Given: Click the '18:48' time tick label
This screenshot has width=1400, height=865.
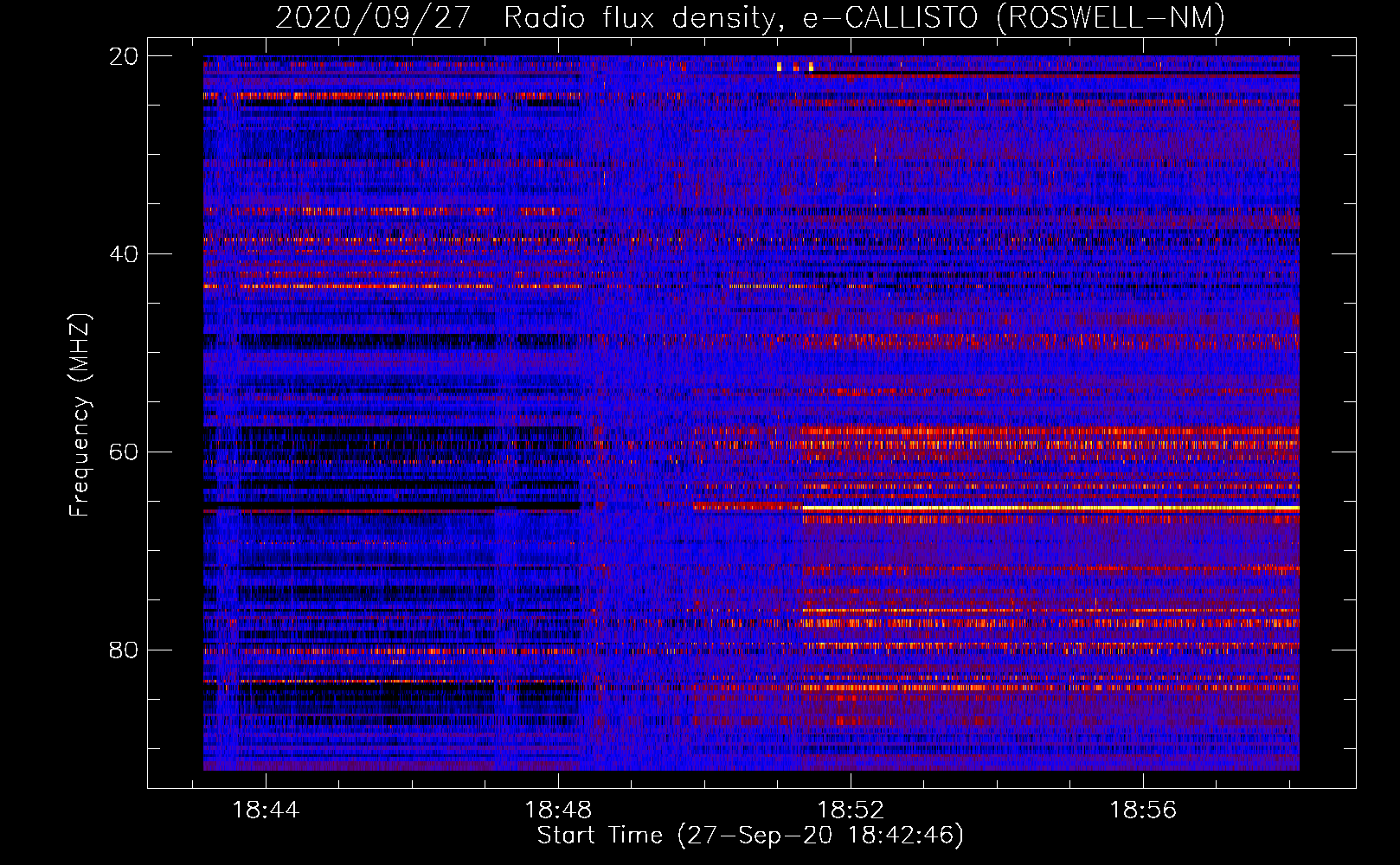Looking at the screenshot, I should click(558, 810).
